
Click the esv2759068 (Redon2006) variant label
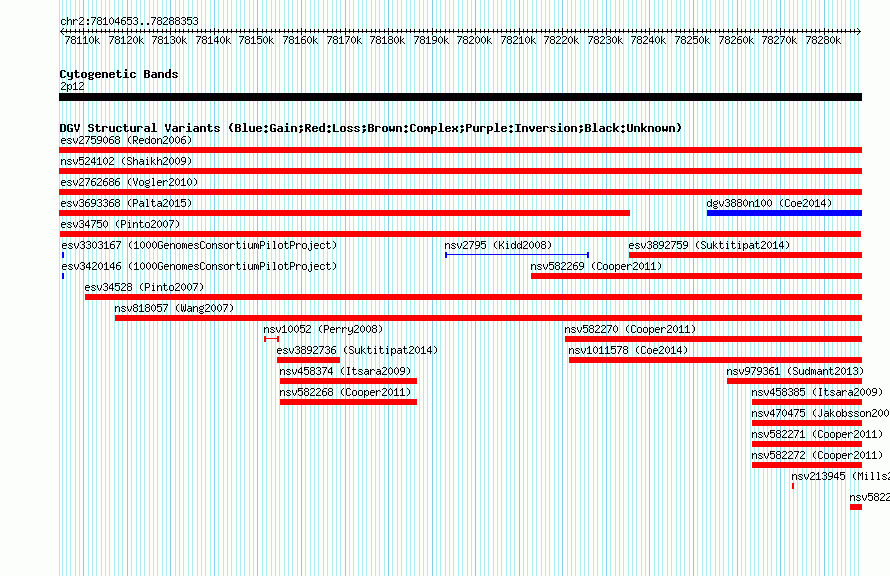point(126,140)
